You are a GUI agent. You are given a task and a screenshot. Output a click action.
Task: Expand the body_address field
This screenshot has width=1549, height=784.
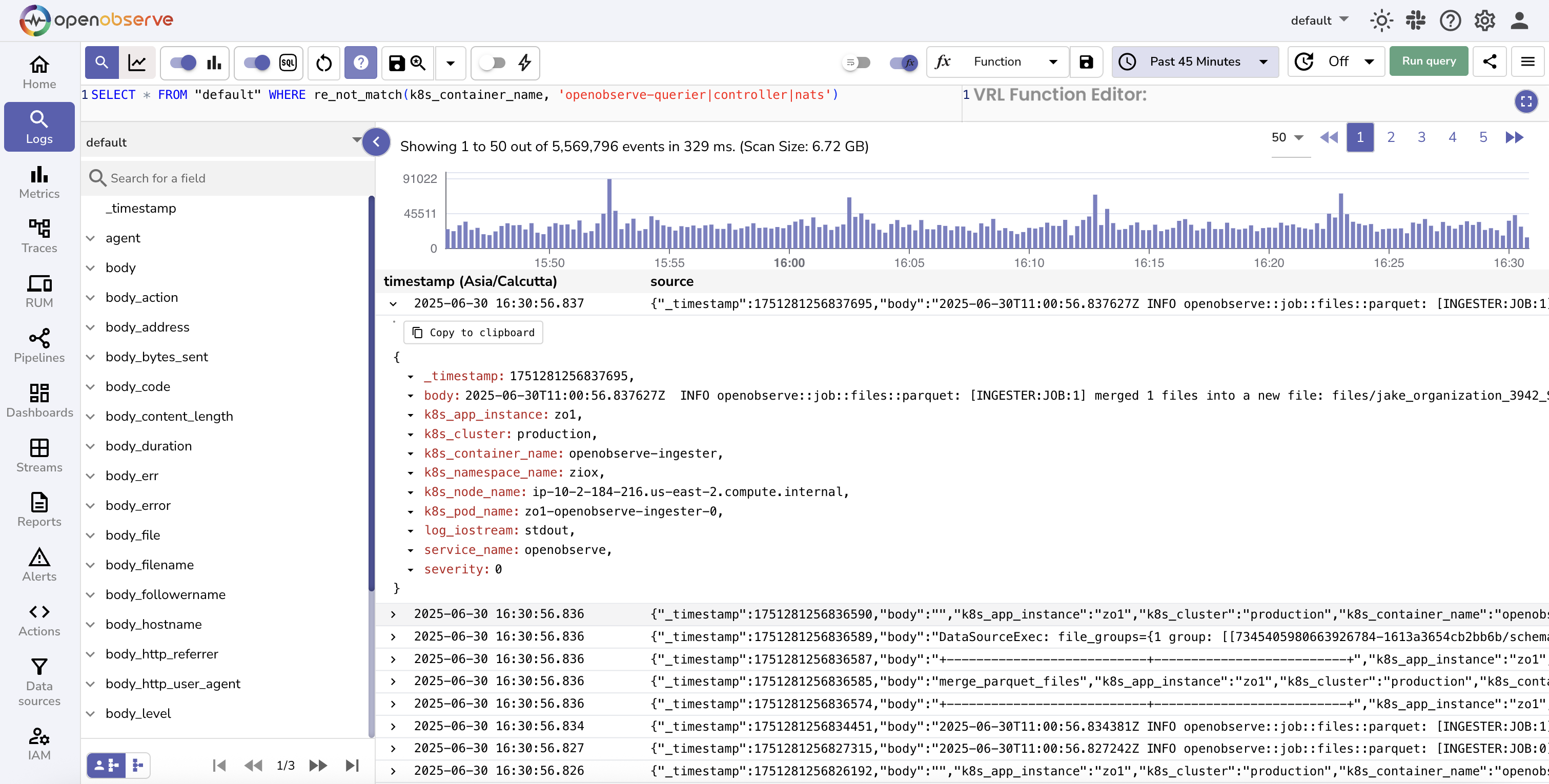click(91, 327)
